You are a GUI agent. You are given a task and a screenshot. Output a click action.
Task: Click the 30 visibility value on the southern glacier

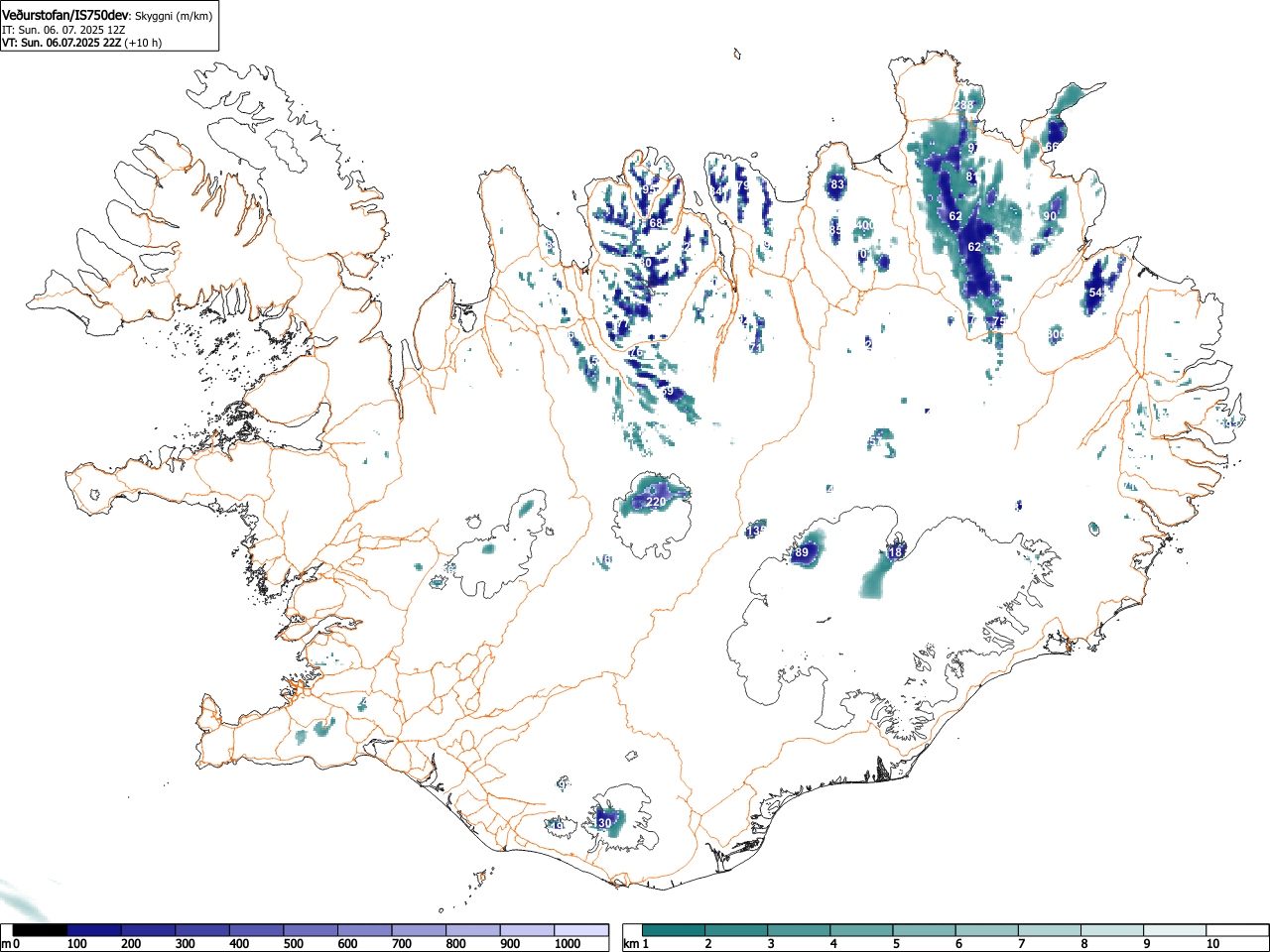coord(605,823)
